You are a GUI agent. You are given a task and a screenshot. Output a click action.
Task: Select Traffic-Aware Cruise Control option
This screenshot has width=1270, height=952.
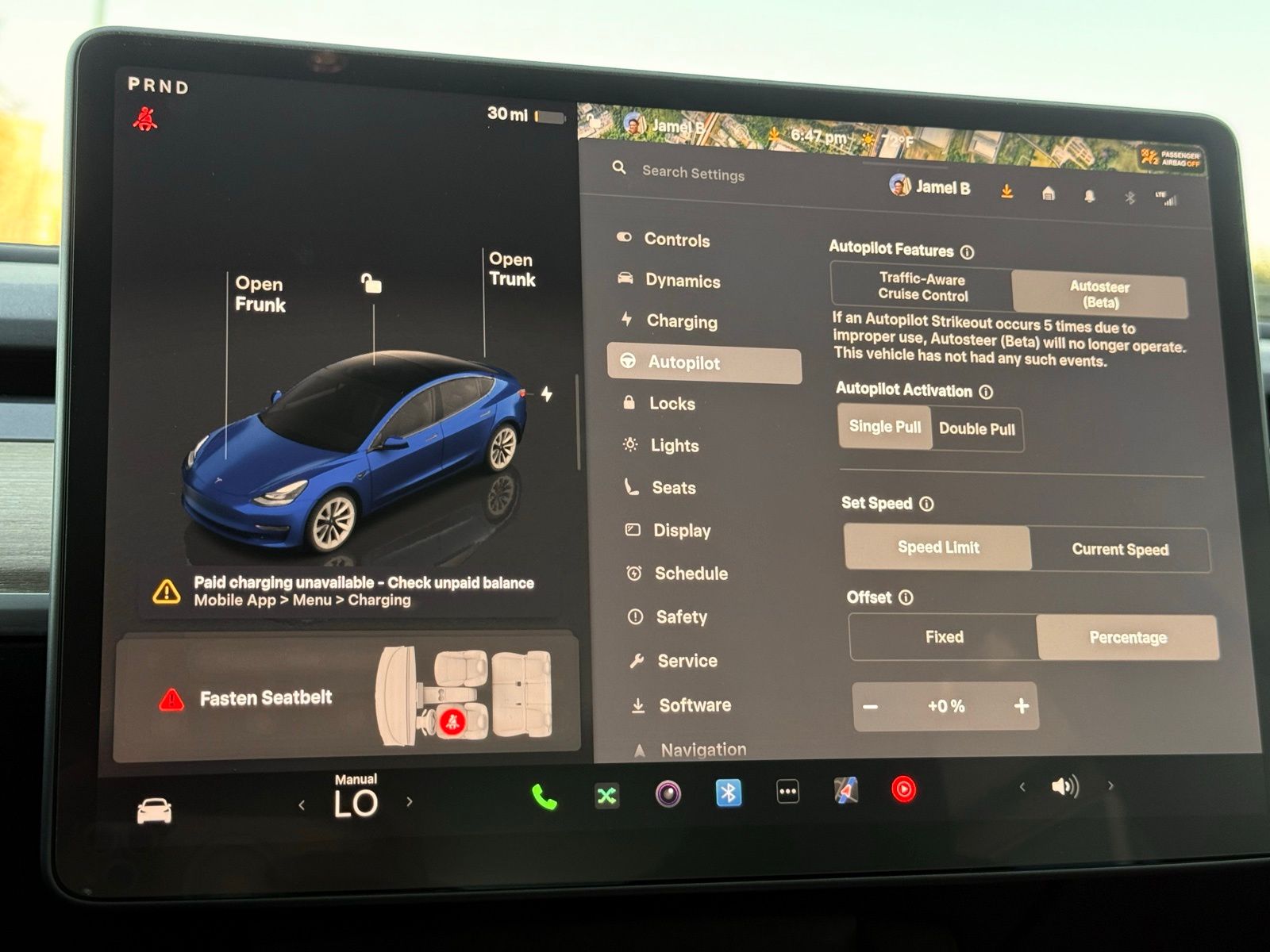tap(922, 286)
